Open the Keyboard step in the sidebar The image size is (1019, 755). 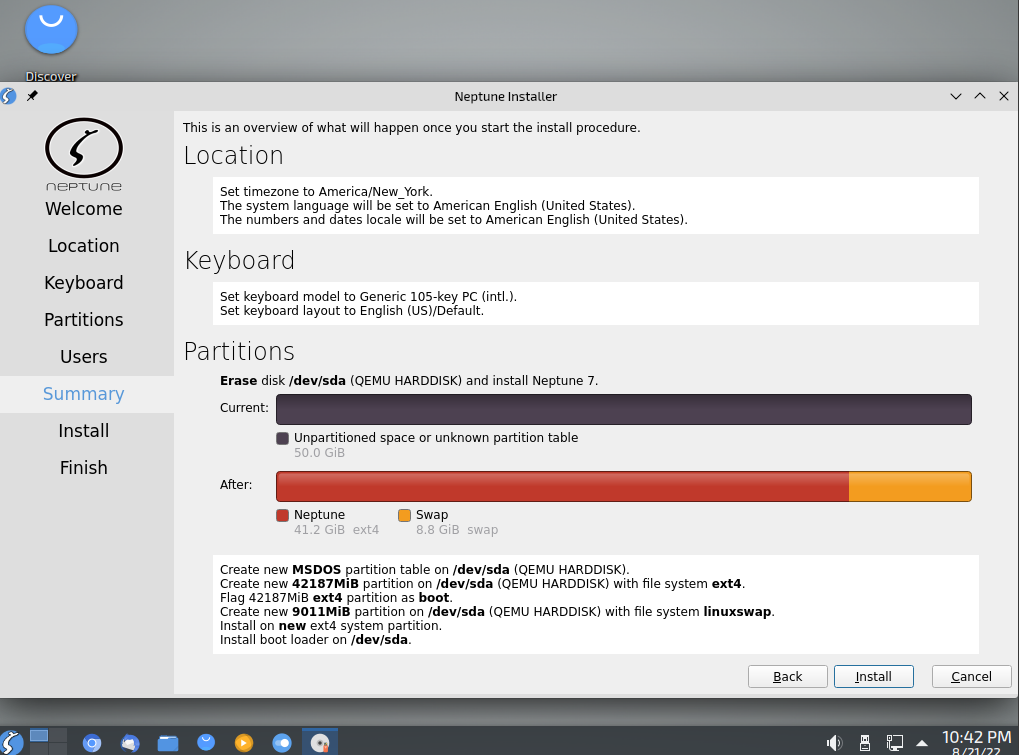pos(83,282)
